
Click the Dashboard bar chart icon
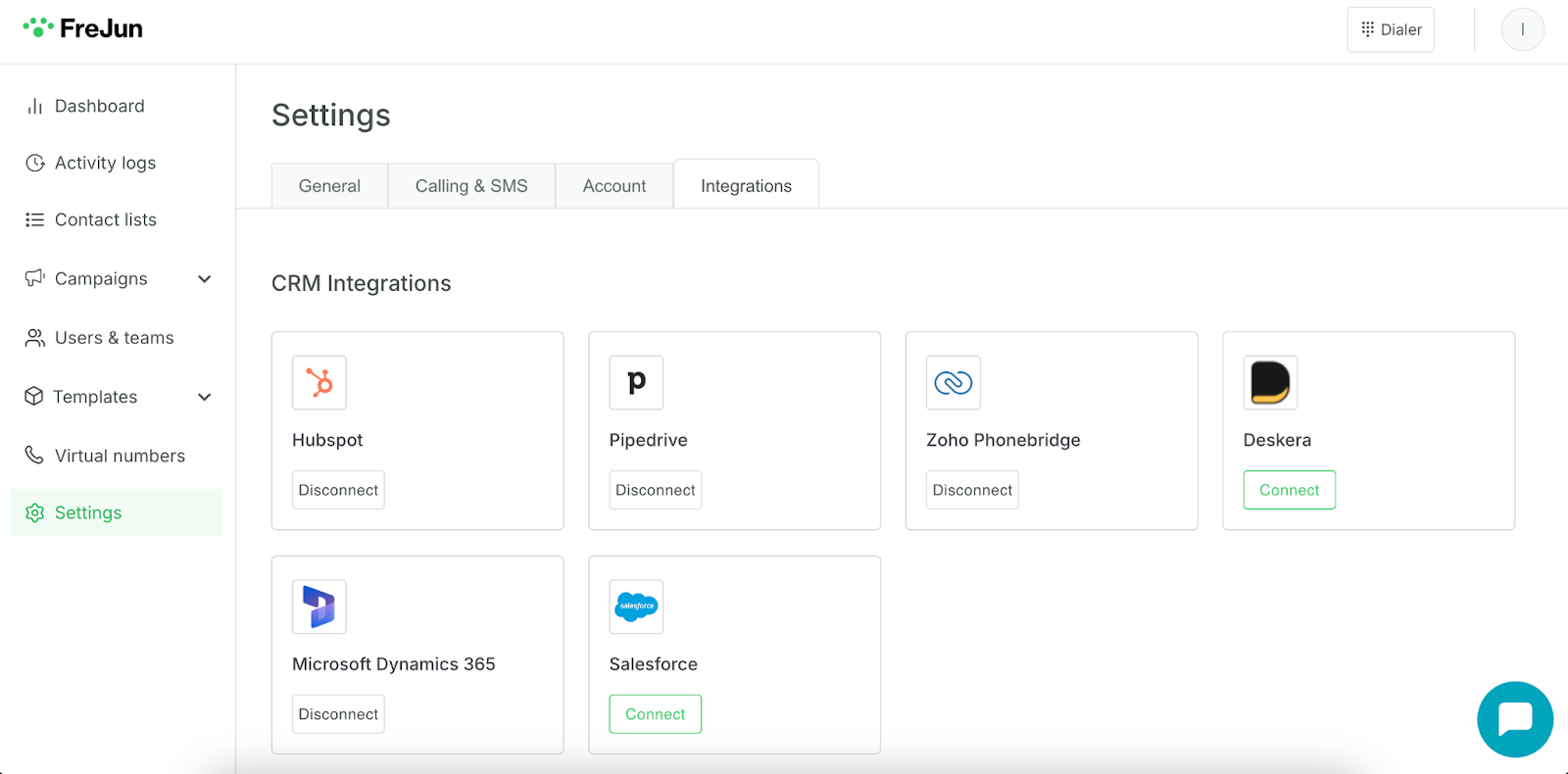click(x=35, y=106)
